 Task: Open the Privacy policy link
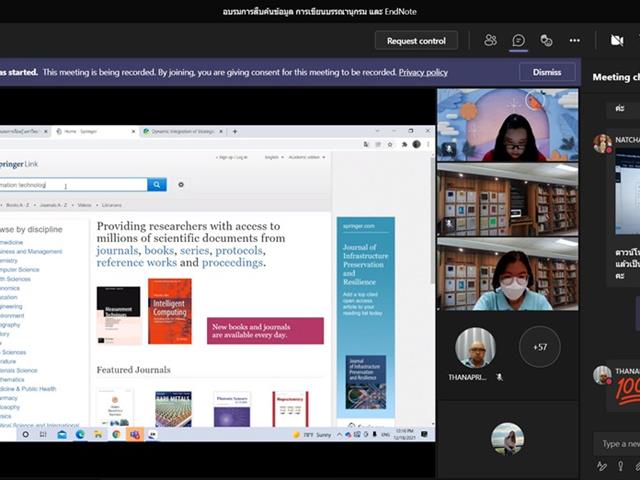(x=423, y=72)
